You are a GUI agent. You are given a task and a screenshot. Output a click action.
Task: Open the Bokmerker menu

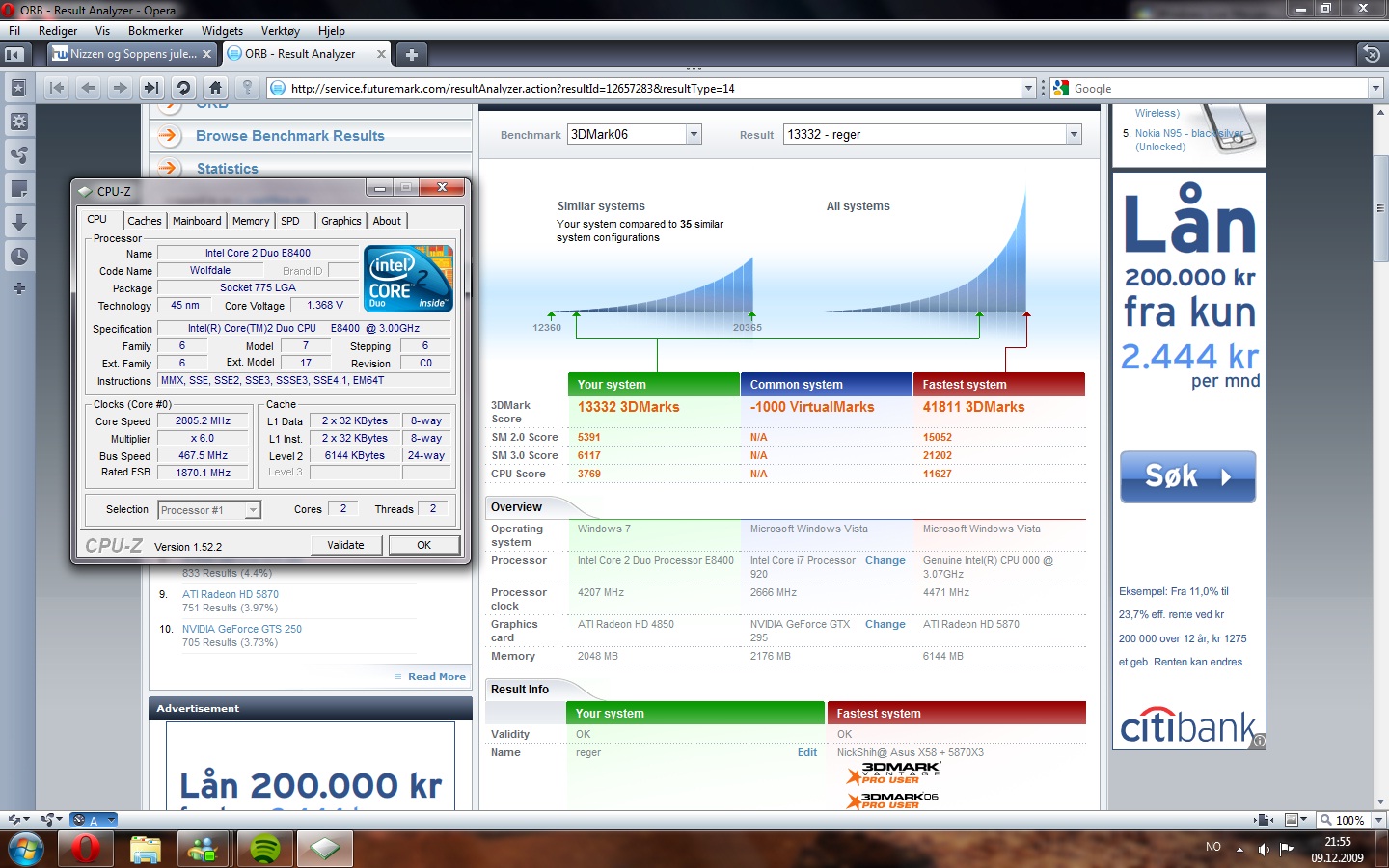click(x=155, y=31)
